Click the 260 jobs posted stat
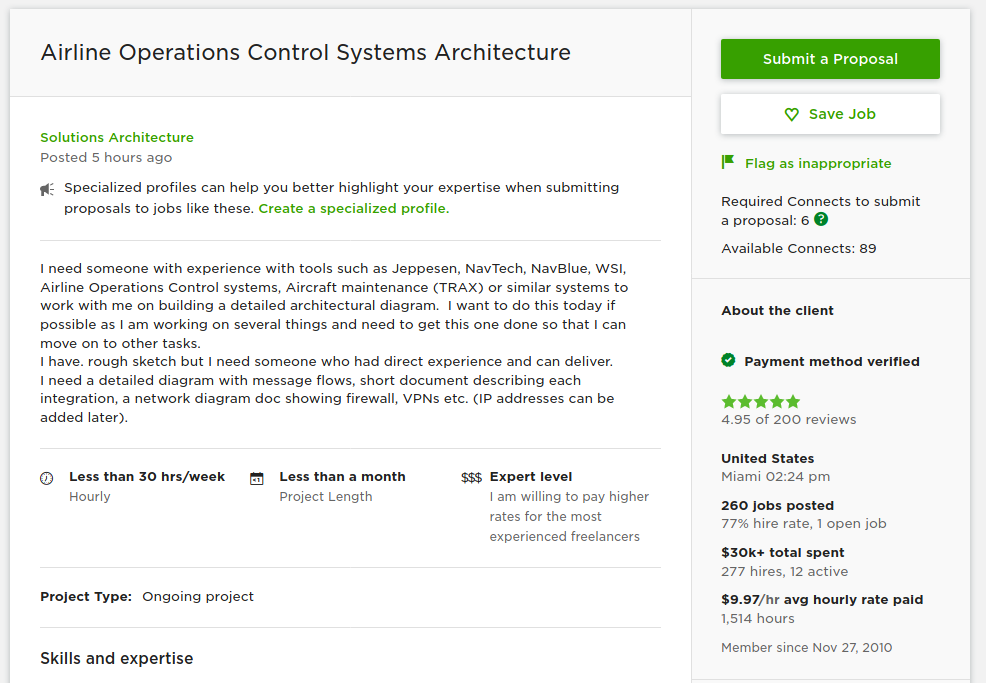 (777, 505)
